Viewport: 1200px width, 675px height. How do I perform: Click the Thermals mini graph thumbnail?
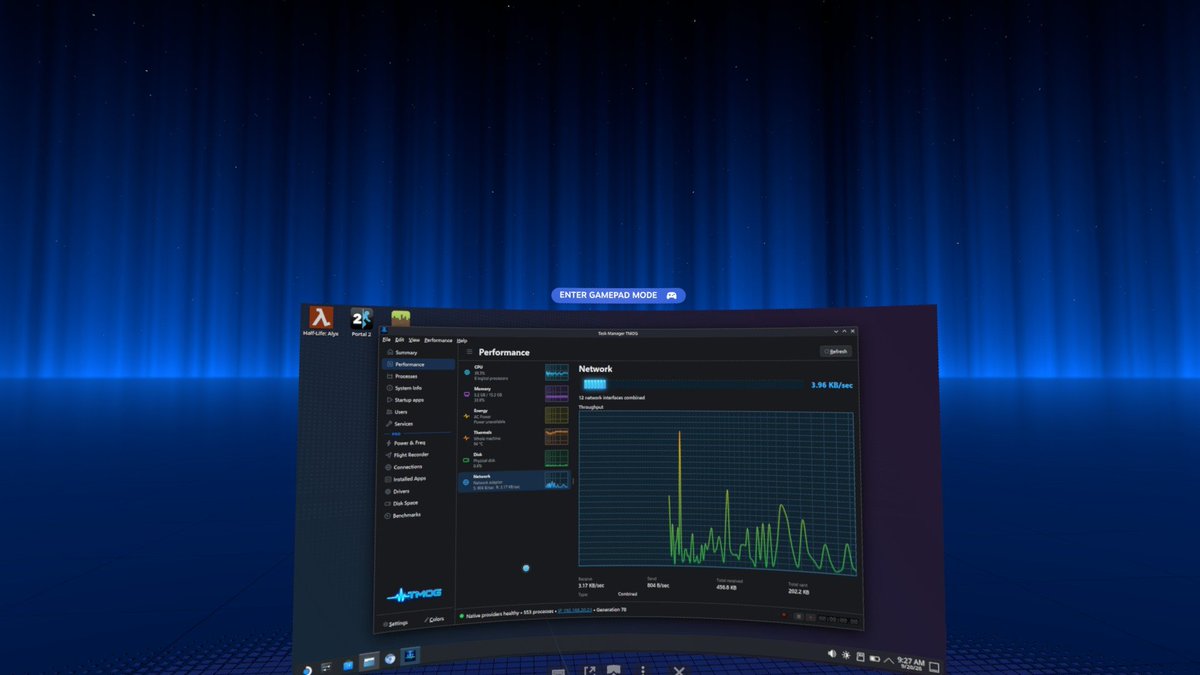(x=557, y=437)
